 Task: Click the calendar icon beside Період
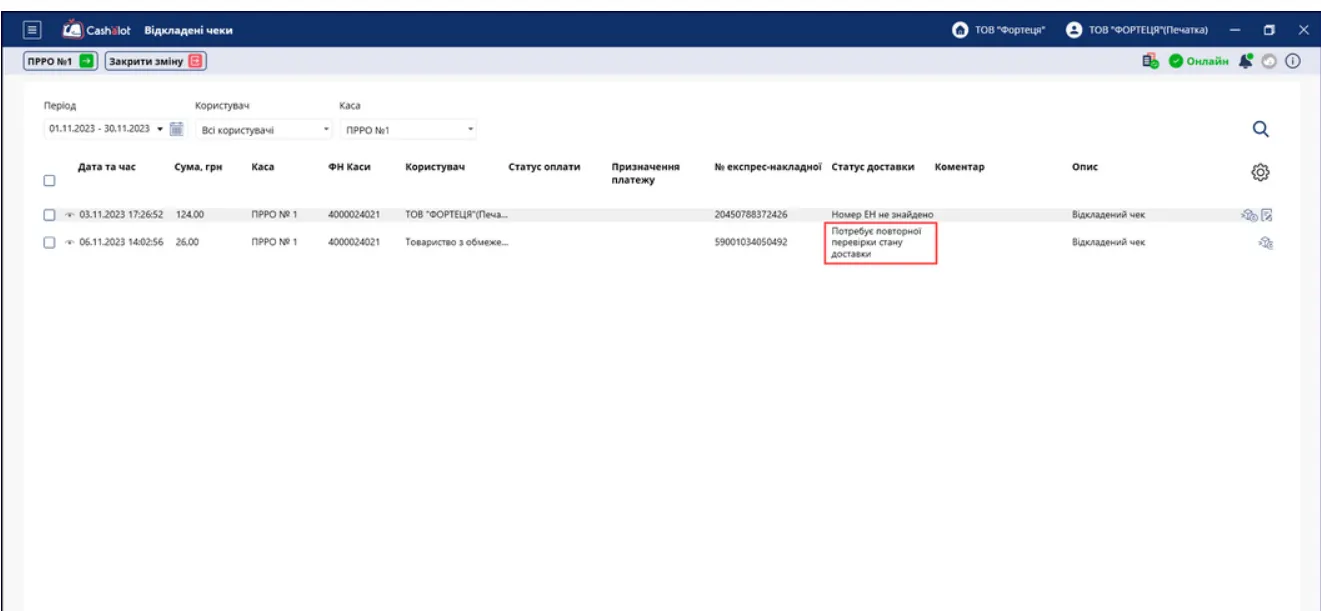pyautogui.click(x=176, y=128)
